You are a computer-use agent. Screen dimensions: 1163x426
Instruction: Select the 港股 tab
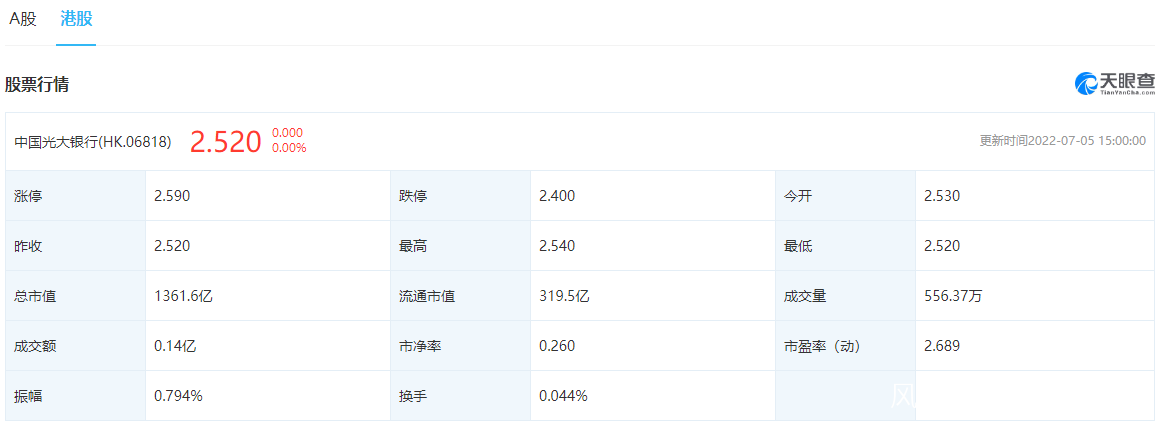[x=76, y=19]
